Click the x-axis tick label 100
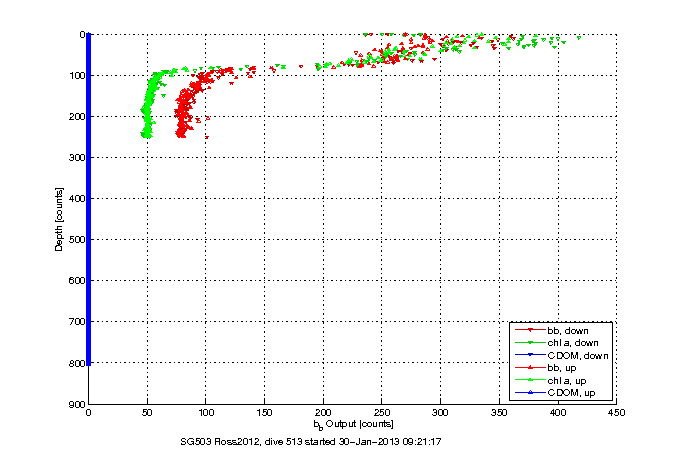The width and height of the screenshot is (681, 454). (206, 412)
